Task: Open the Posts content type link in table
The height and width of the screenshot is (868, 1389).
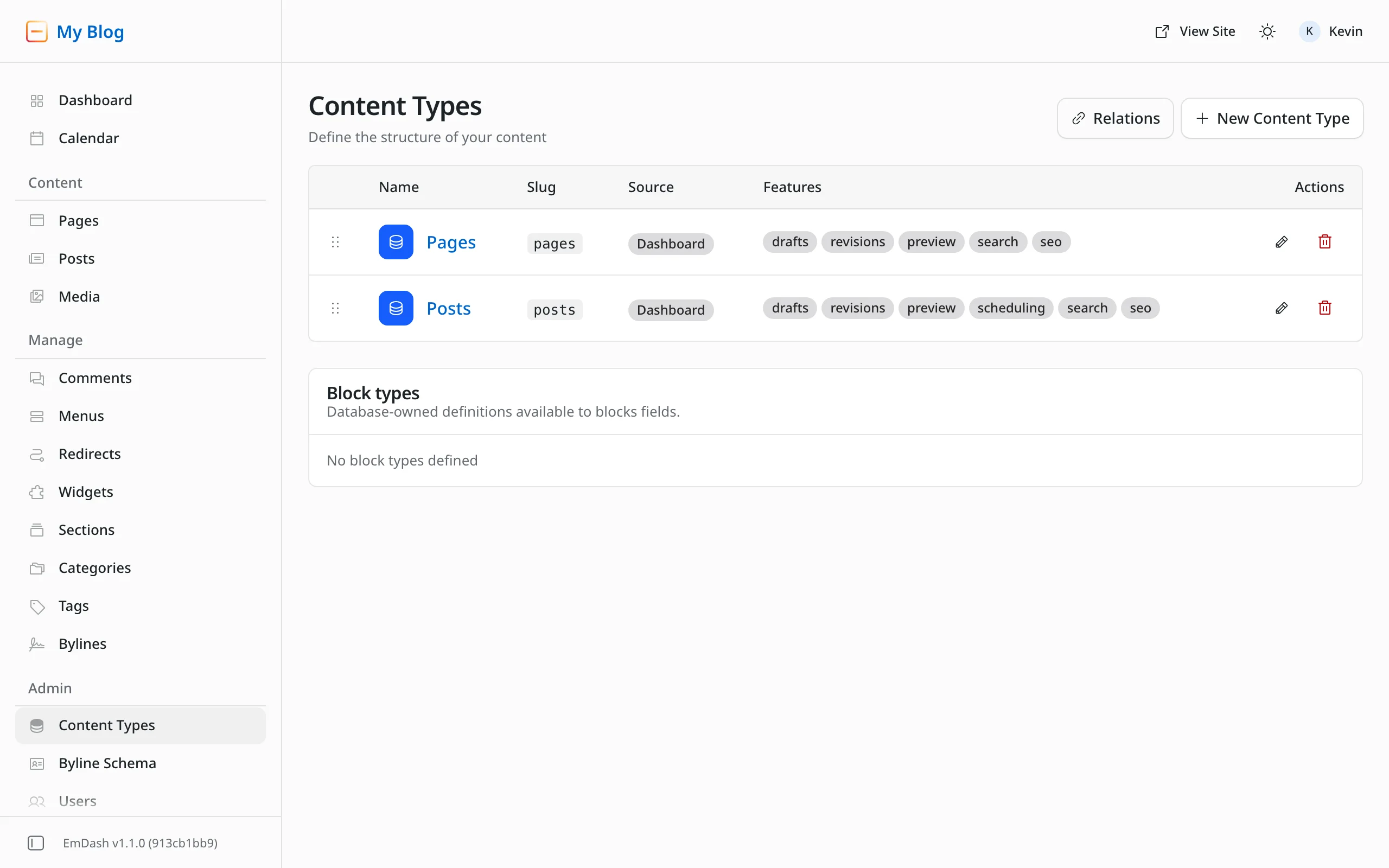Action: (448, 308)
